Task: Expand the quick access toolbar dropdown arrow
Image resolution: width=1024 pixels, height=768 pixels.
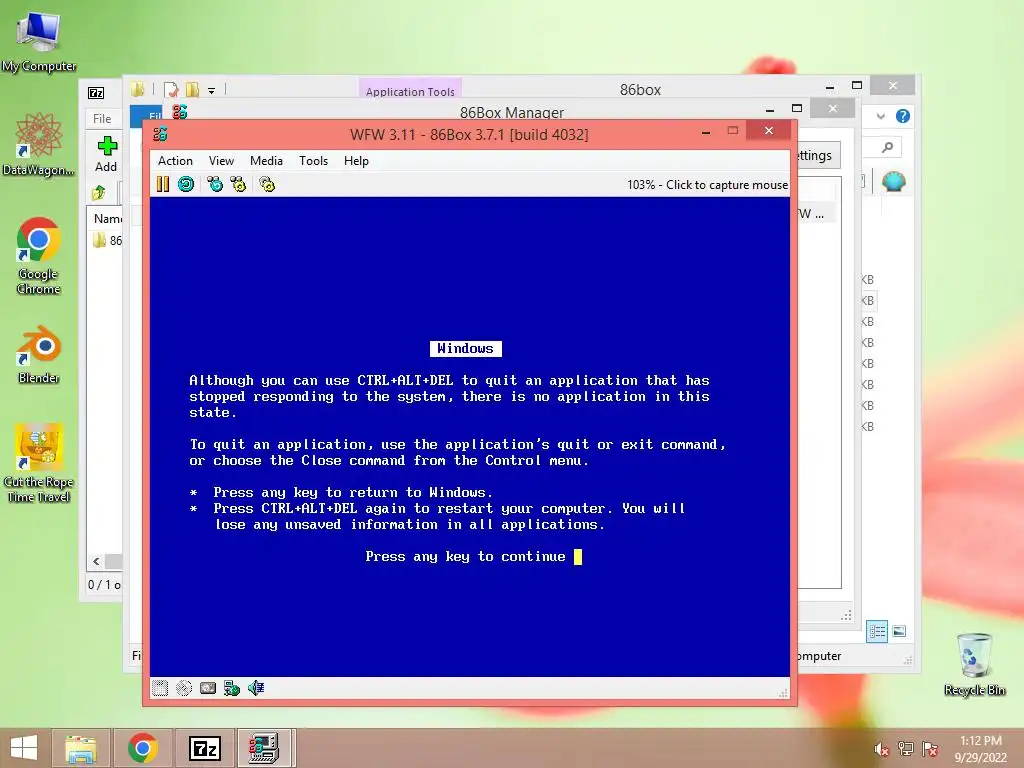Action: pos(212,91)
